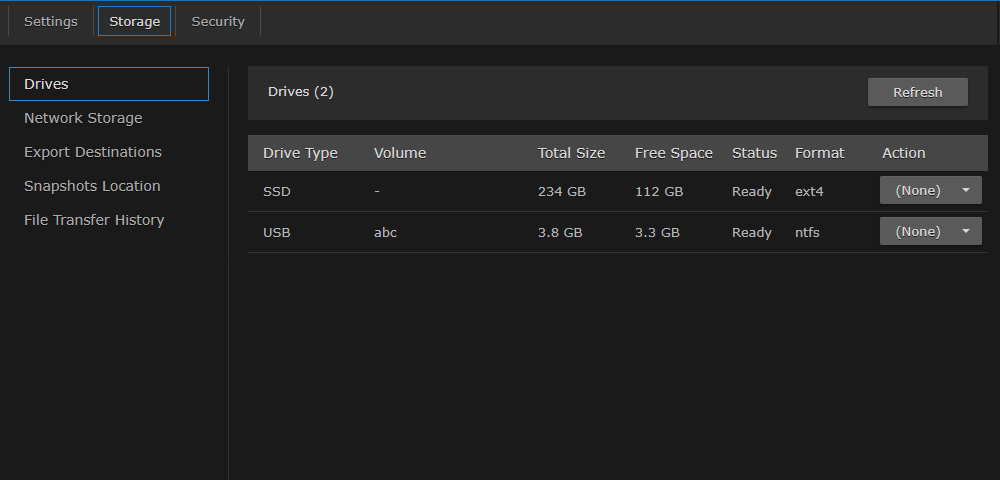The height and width of the screenshot is (480, 1000).
Task: Open the USB drive Action dropdown
Action: (x=930, y=231)
